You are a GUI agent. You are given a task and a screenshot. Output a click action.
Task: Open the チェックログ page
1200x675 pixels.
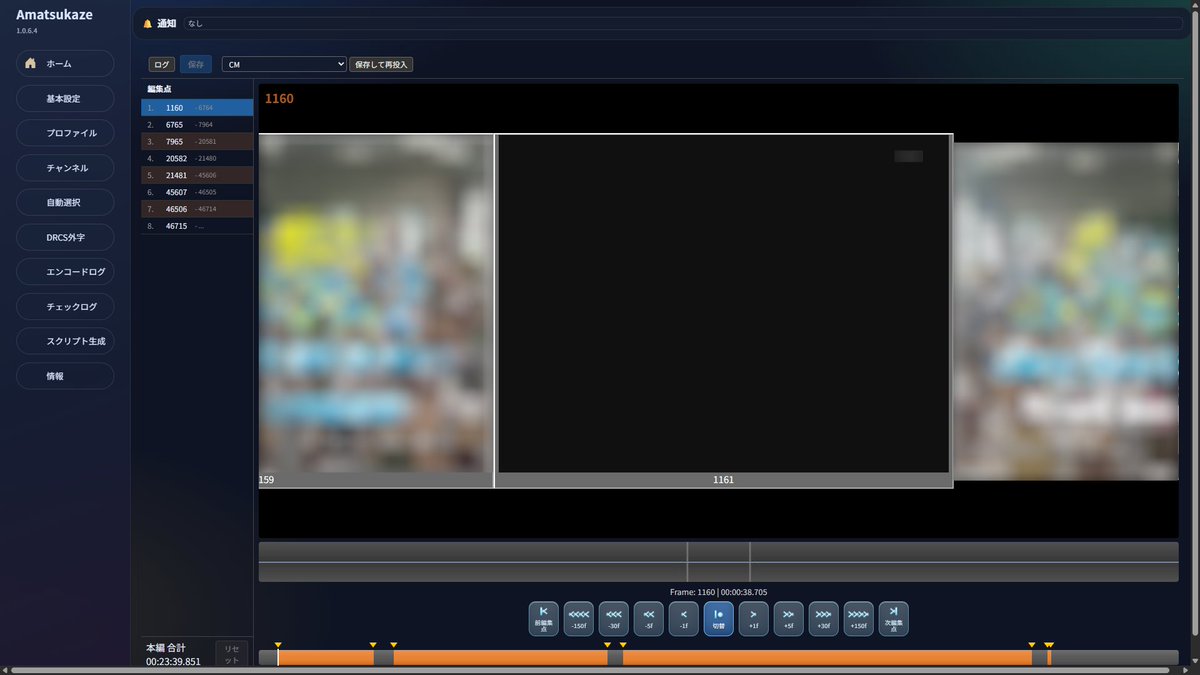pos(65,306)
